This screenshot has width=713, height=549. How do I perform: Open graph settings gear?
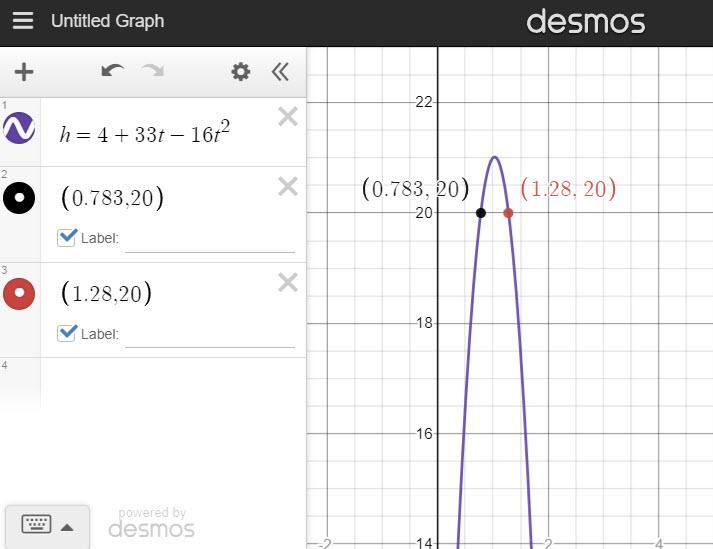241,72
